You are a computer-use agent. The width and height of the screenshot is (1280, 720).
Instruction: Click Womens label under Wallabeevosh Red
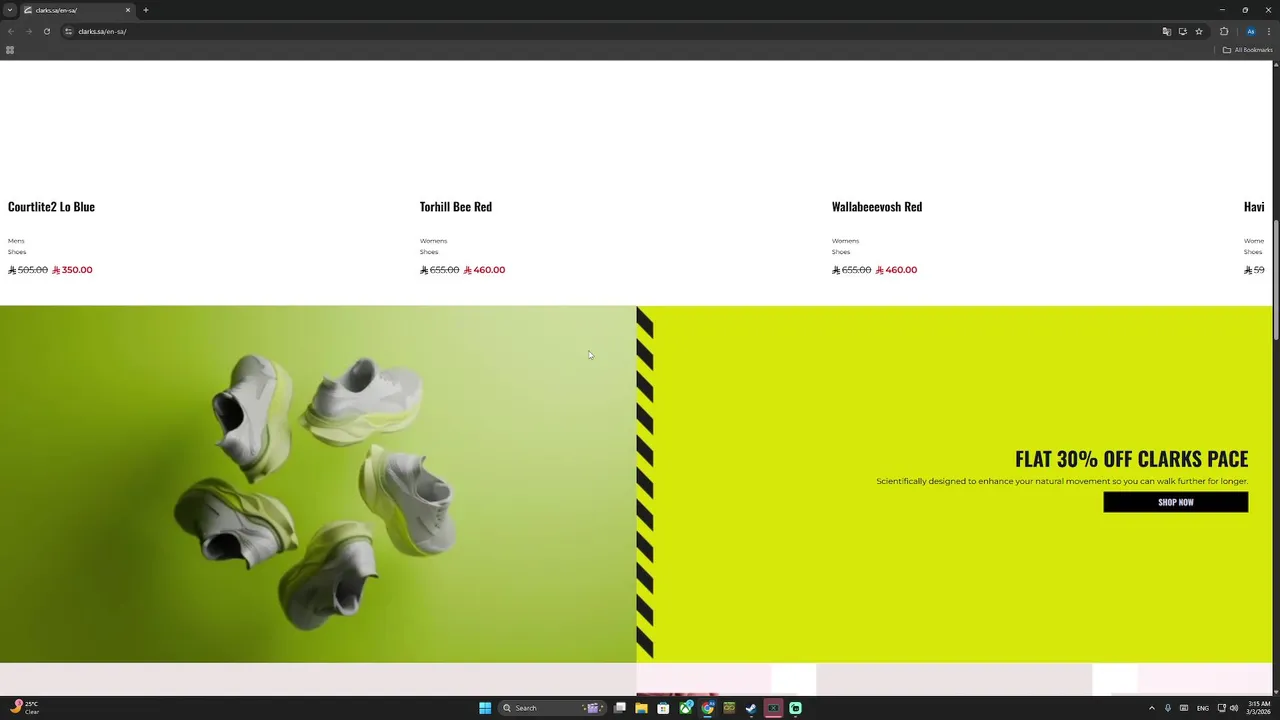845,241
